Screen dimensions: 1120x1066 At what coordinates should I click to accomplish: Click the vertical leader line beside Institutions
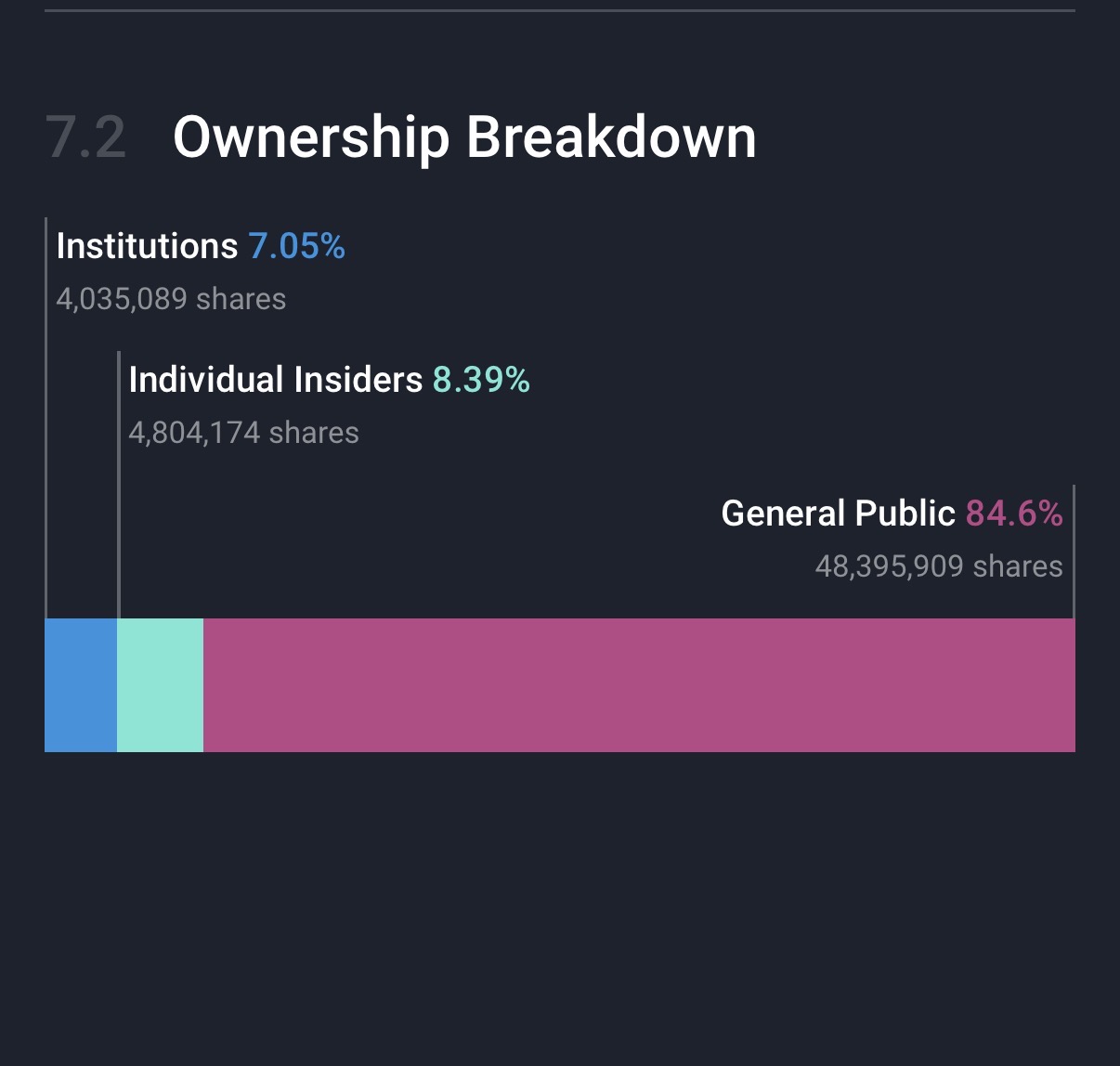[46, 418]
